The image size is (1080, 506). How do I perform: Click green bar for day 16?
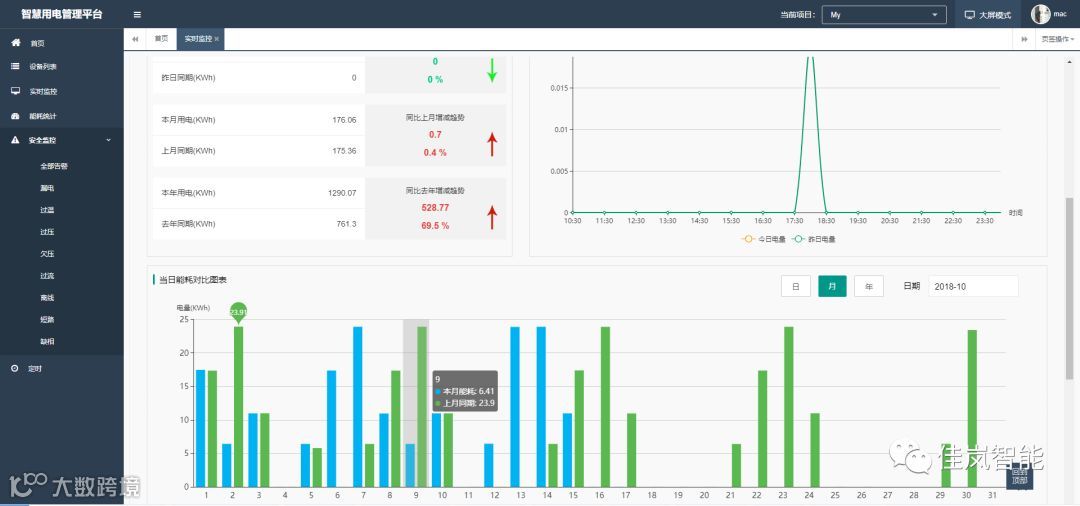(x=605, y=406)
